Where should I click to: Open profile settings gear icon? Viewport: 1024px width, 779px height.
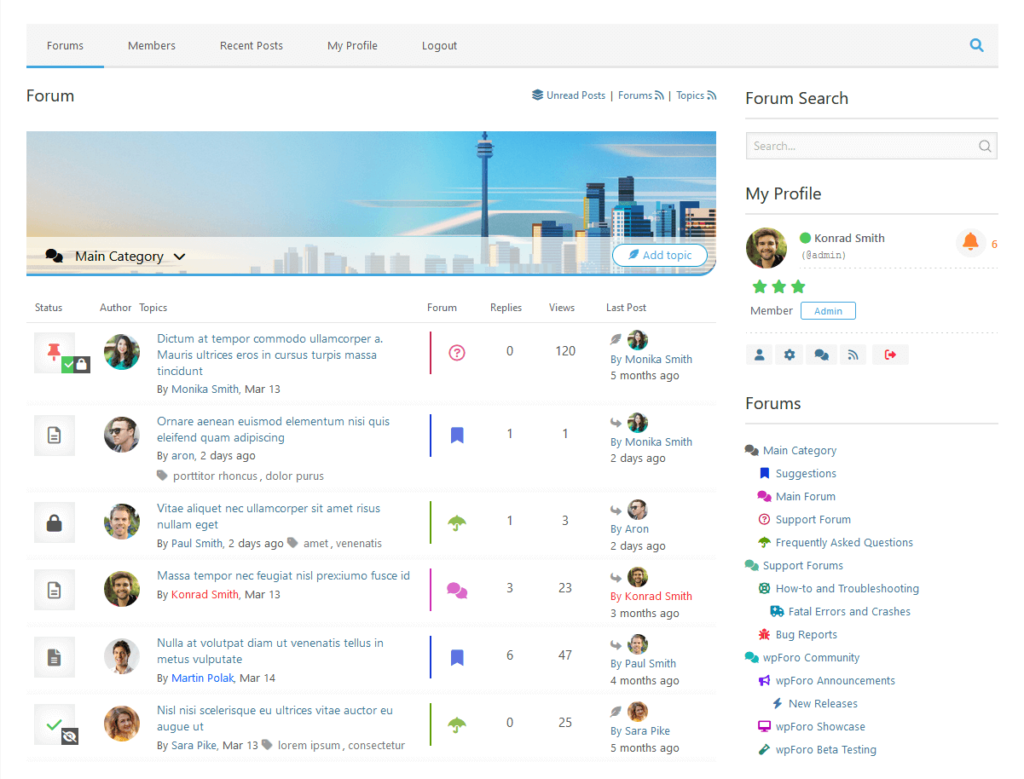790,355
